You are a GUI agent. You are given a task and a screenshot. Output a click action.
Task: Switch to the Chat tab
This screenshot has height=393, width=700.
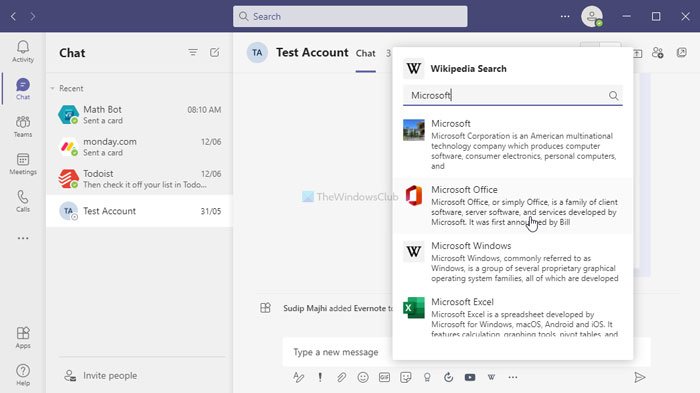point(365,53)
